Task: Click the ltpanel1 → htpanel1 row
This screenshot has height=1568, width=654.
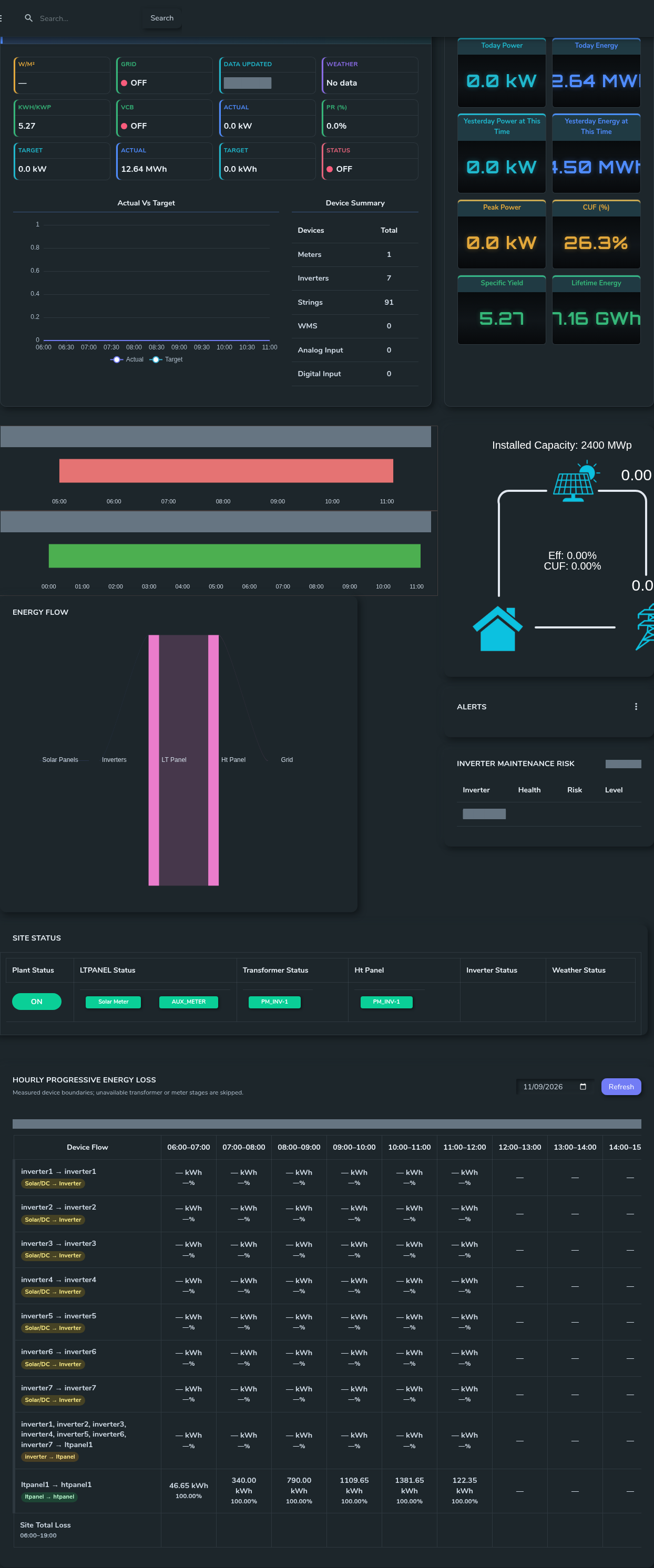Action: coord(327,1491)
